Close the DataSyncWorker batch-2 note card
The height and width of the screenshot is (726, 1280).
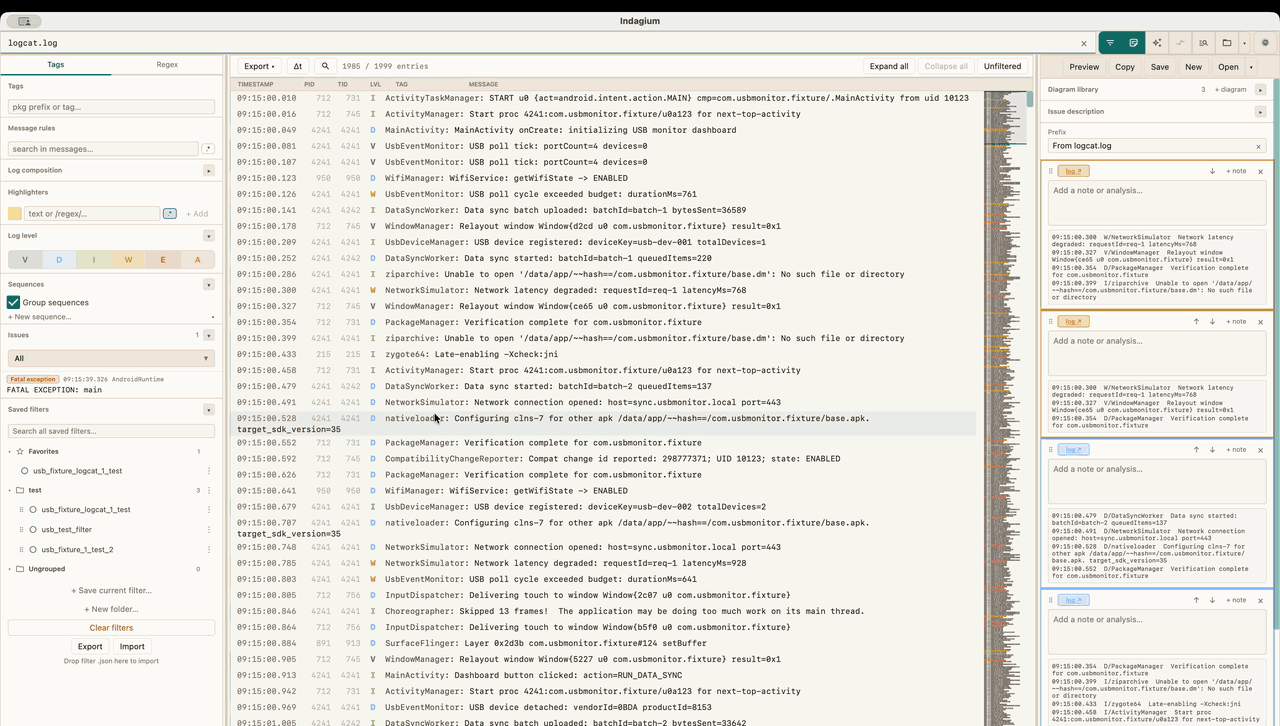point(1260,450)
